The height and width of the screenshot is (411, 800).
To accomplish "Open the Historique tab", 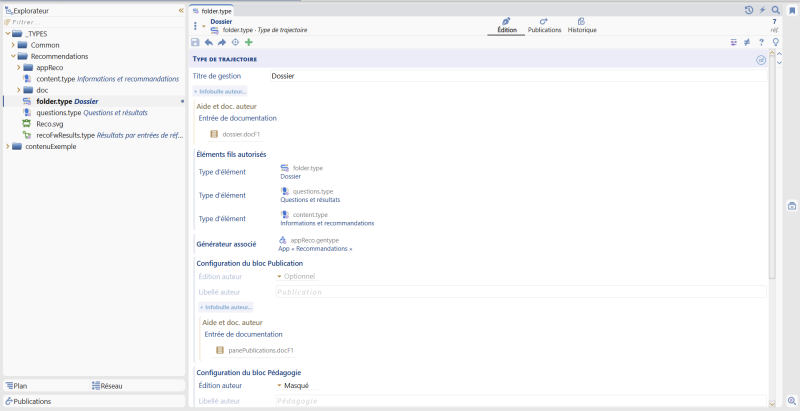I will [582, 25].
